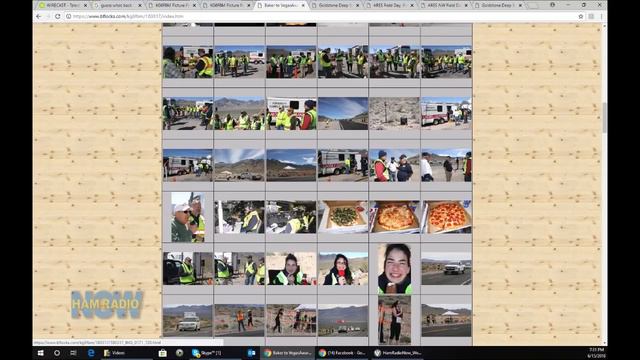Open the Windows Start menu
The image size is (640, 360).
[40, 353]
